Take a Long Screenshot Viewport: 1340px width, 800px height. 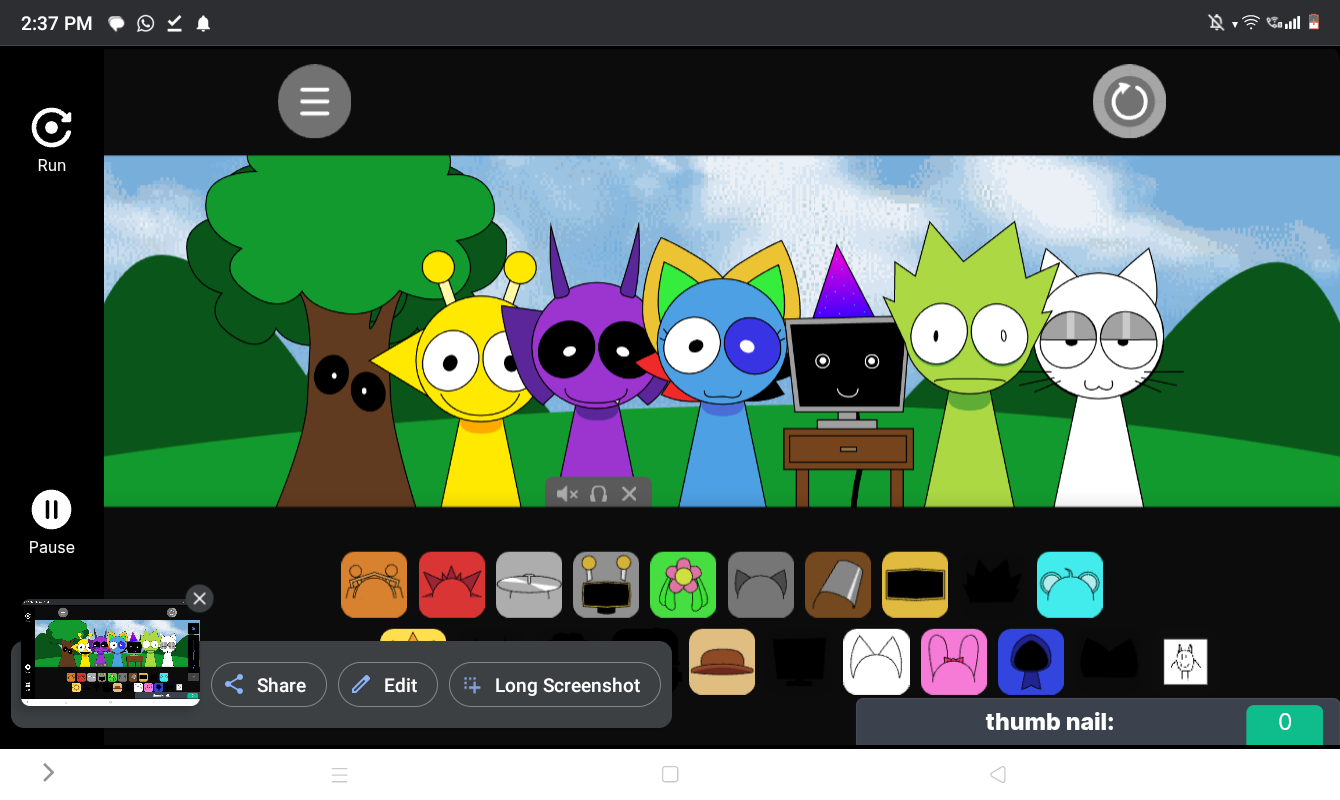coord(555,685)
